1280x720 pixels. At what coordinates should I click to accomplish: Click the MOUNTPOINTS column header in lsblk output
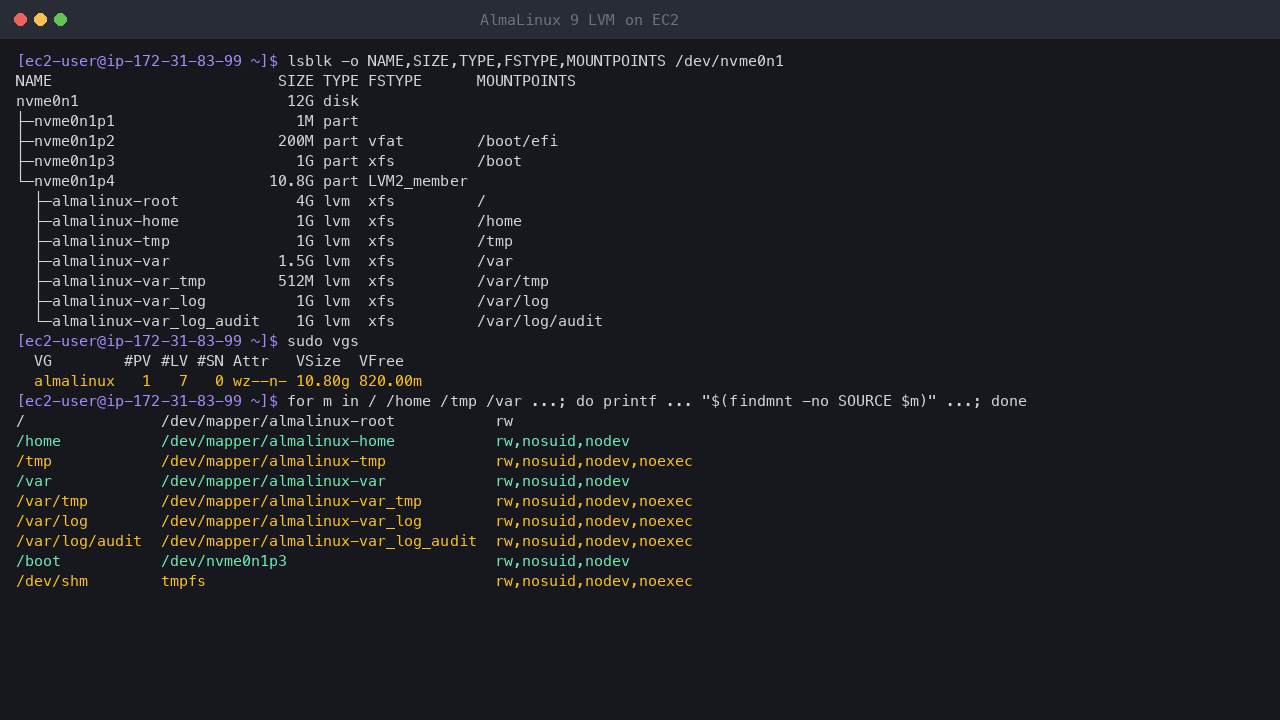526,81
